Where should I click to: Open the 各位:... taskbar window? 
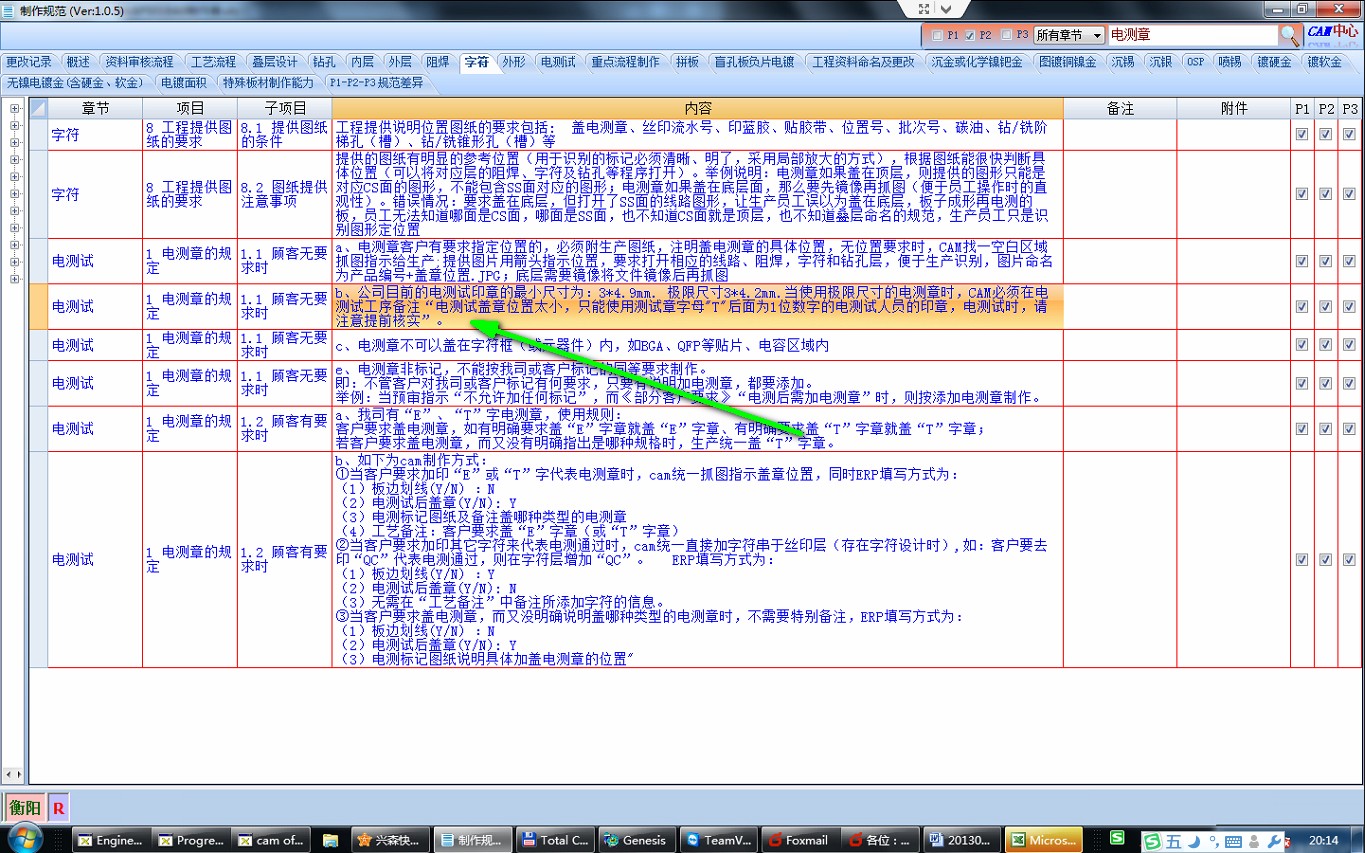point(878,840)
